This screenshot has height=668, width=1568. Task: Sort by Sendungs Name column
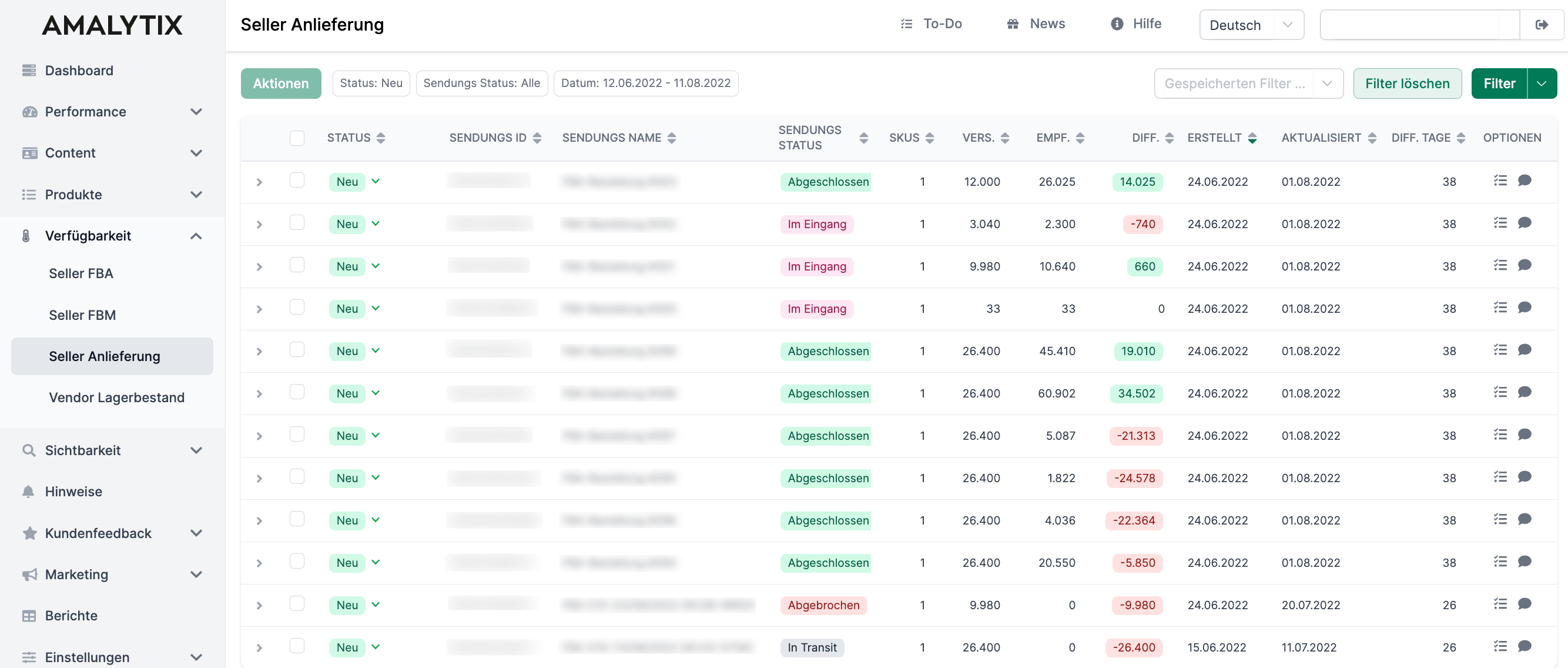pos(671,138)
